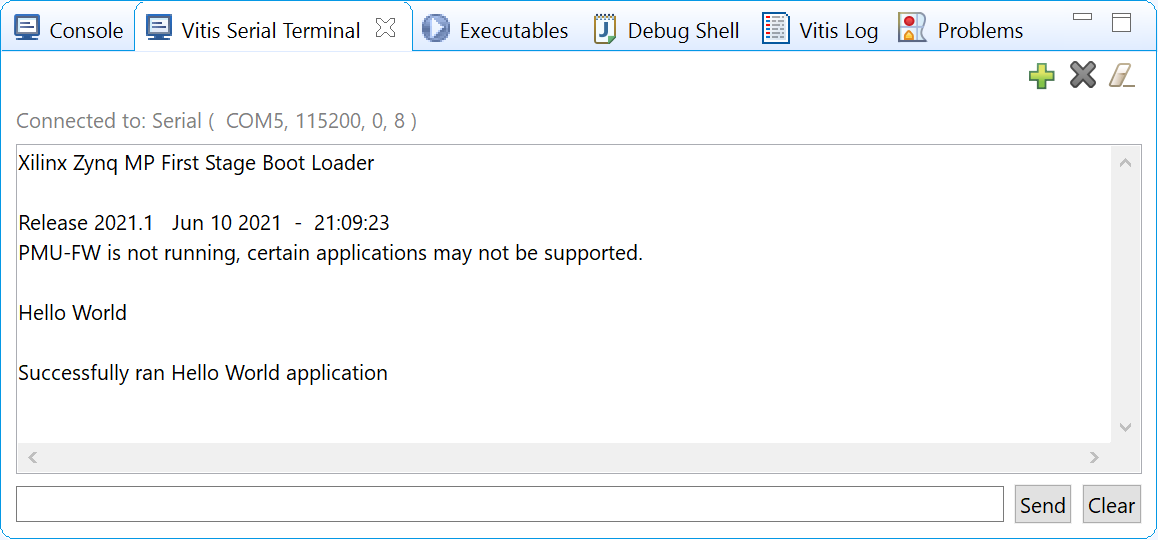Click the Clear button
The height and width of the screenshot is (540, 1158).
click(x=1111, y=505)
